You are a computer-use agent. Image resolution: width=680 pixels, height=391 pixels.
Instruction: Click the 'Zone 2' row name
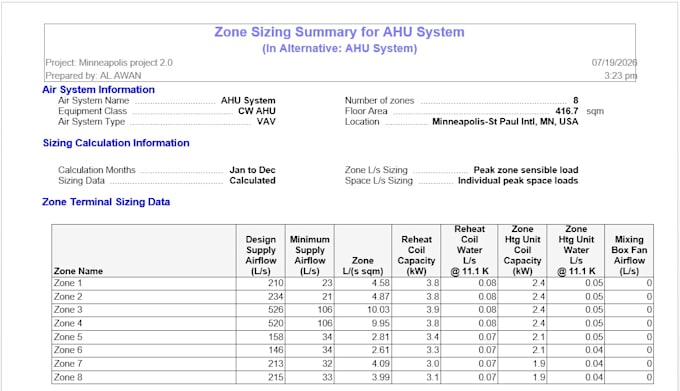[x=68, y=297]
